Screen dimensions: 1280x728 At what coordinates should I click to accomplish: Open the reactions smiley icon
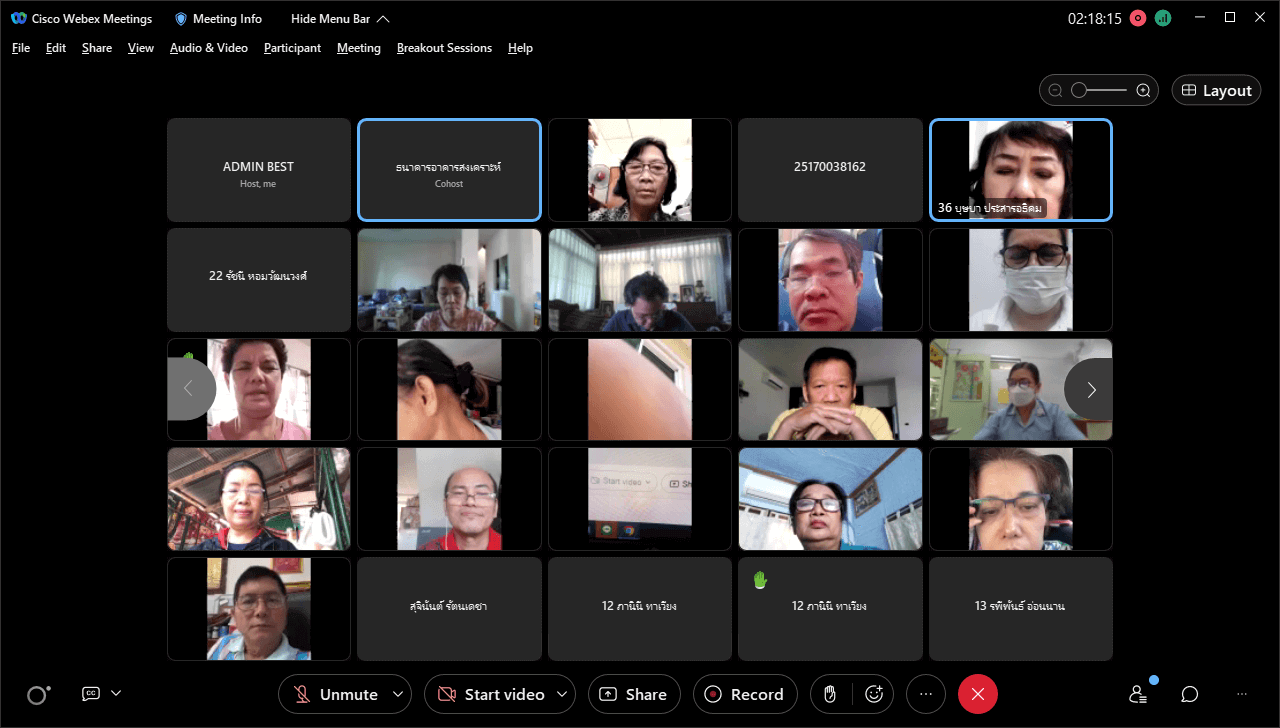874,694
